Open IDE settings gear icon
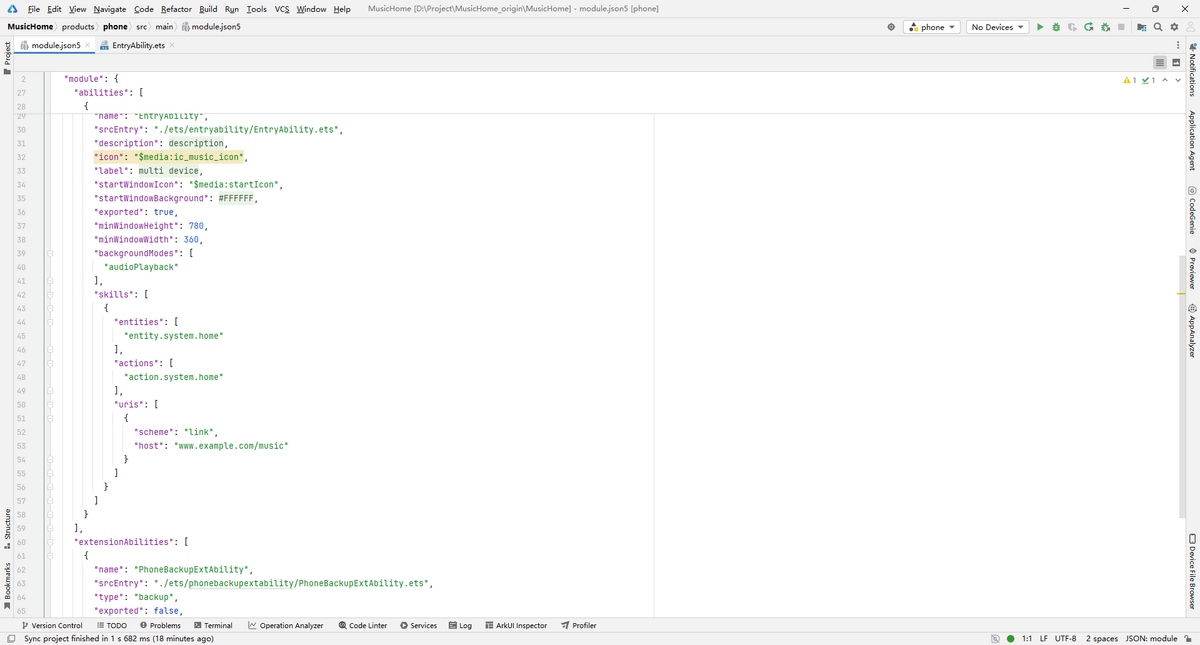1200x645 pixels. [1175, 27]
